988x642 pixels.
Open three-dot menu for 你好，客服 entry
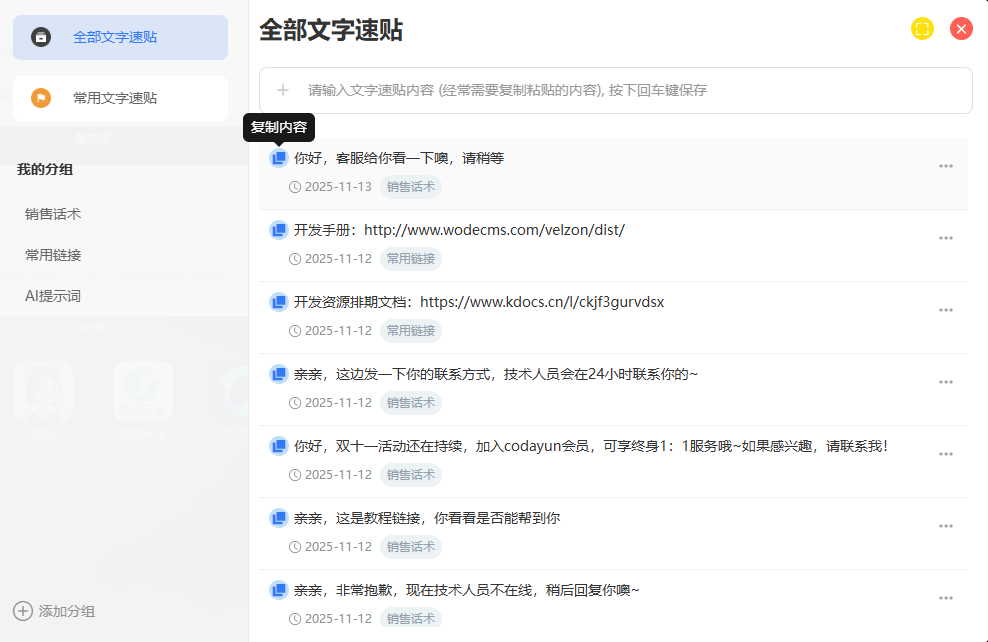(945, 166)
